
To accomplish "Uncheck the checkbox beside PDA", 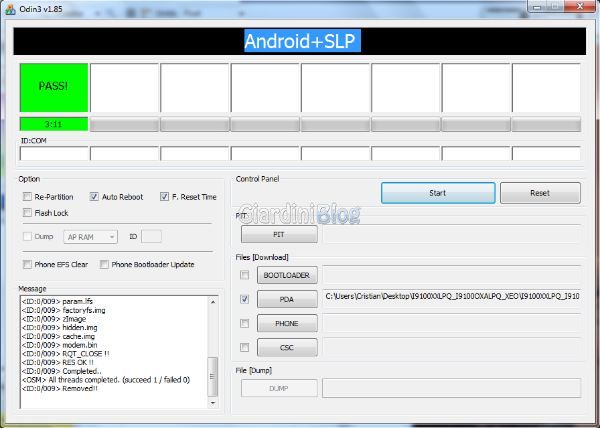I will [x=244, y=299].
